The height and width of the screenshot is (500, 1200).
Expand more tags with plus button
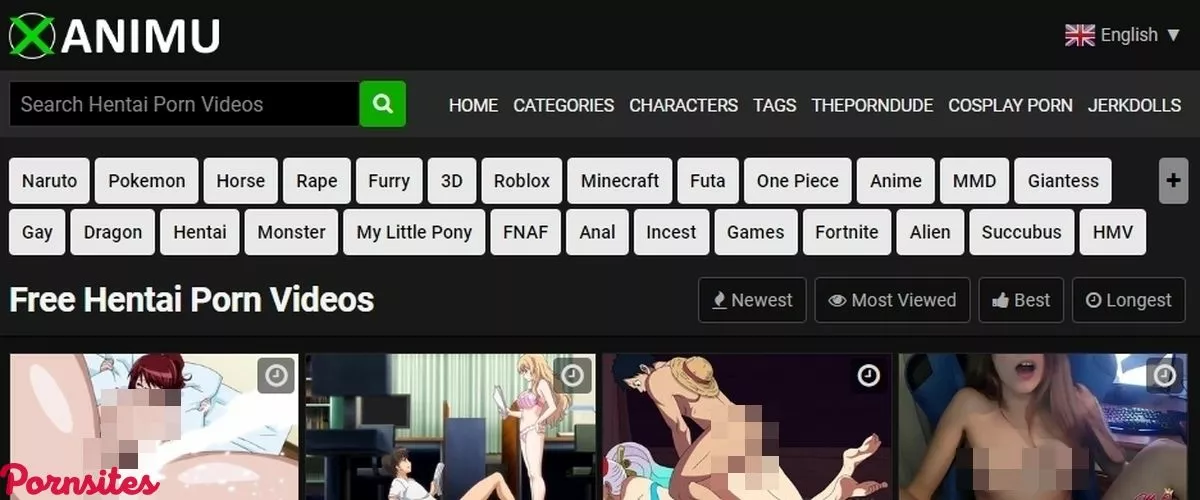pyautogui.click(x=1173, y=181)
